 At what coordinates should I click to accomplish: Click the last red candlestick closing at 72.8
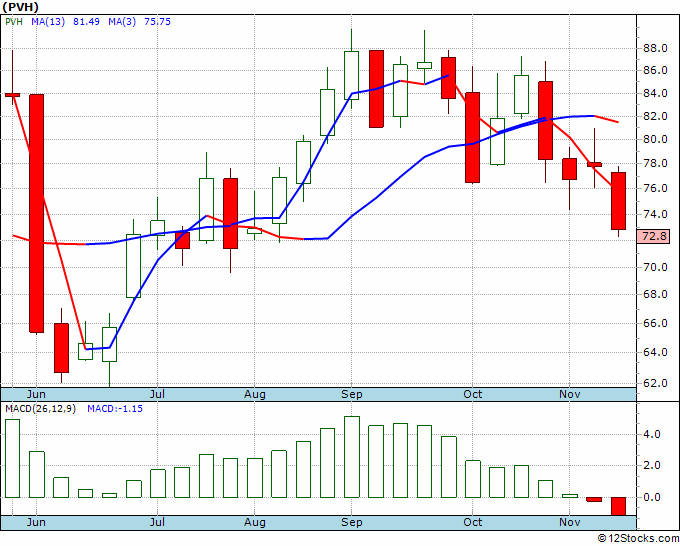618,201
